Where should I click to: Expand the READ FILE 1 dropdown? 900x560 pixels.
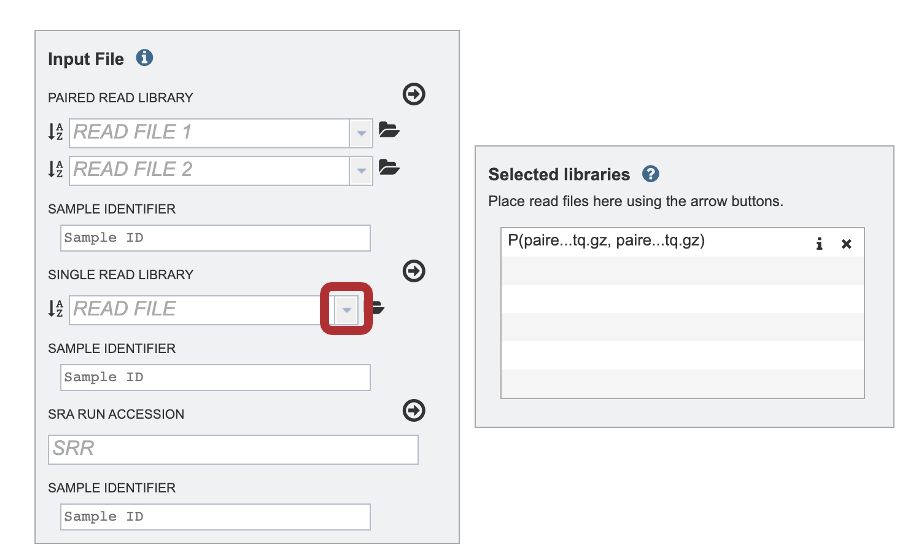pos(361,133)
